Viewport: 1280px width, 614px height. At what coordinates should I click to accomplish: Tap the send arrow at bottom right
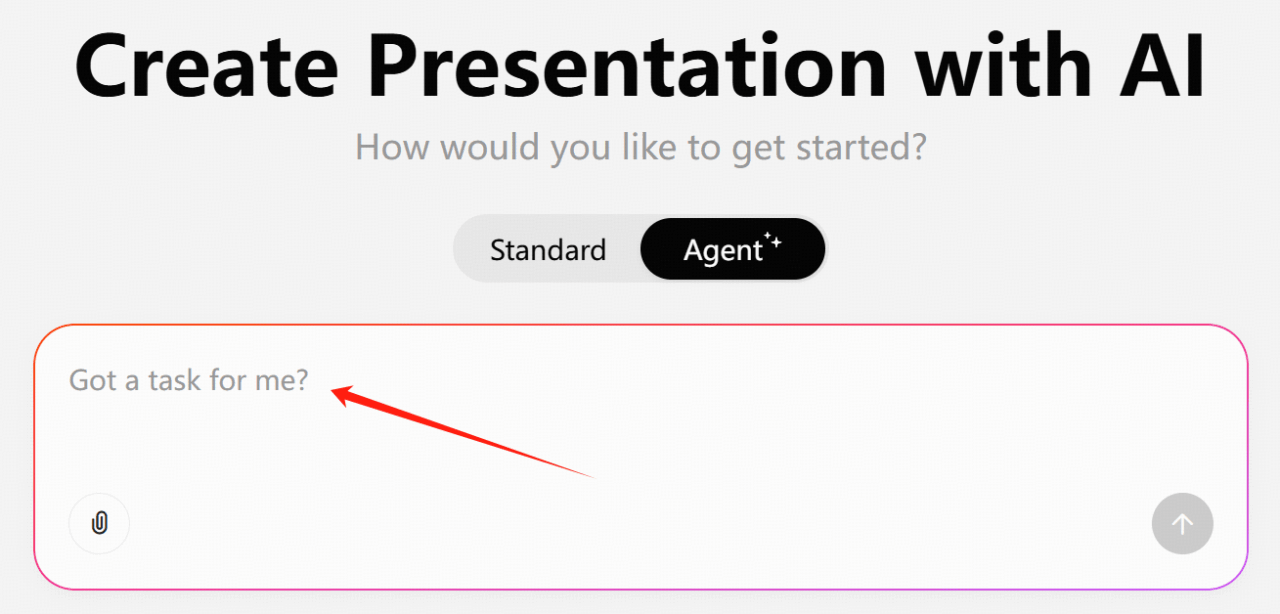1182,523
